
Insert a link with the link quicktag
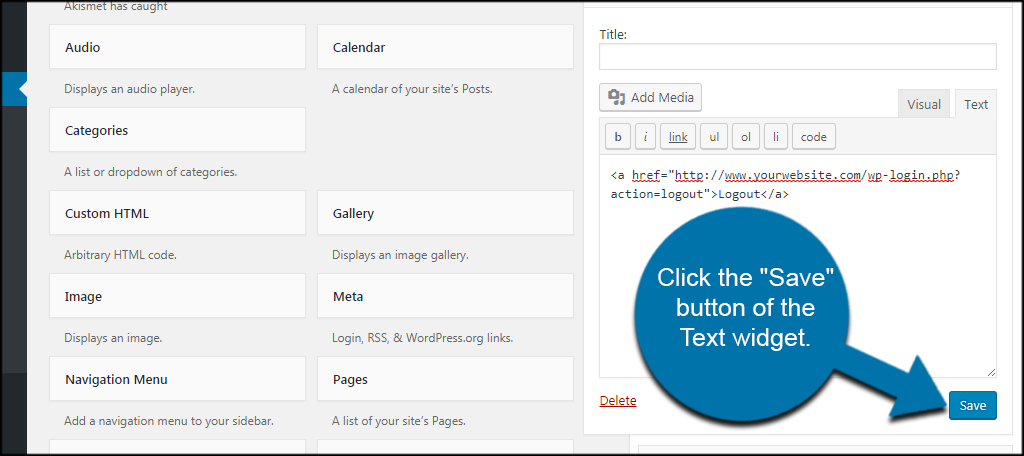click(x=678, y=137)
